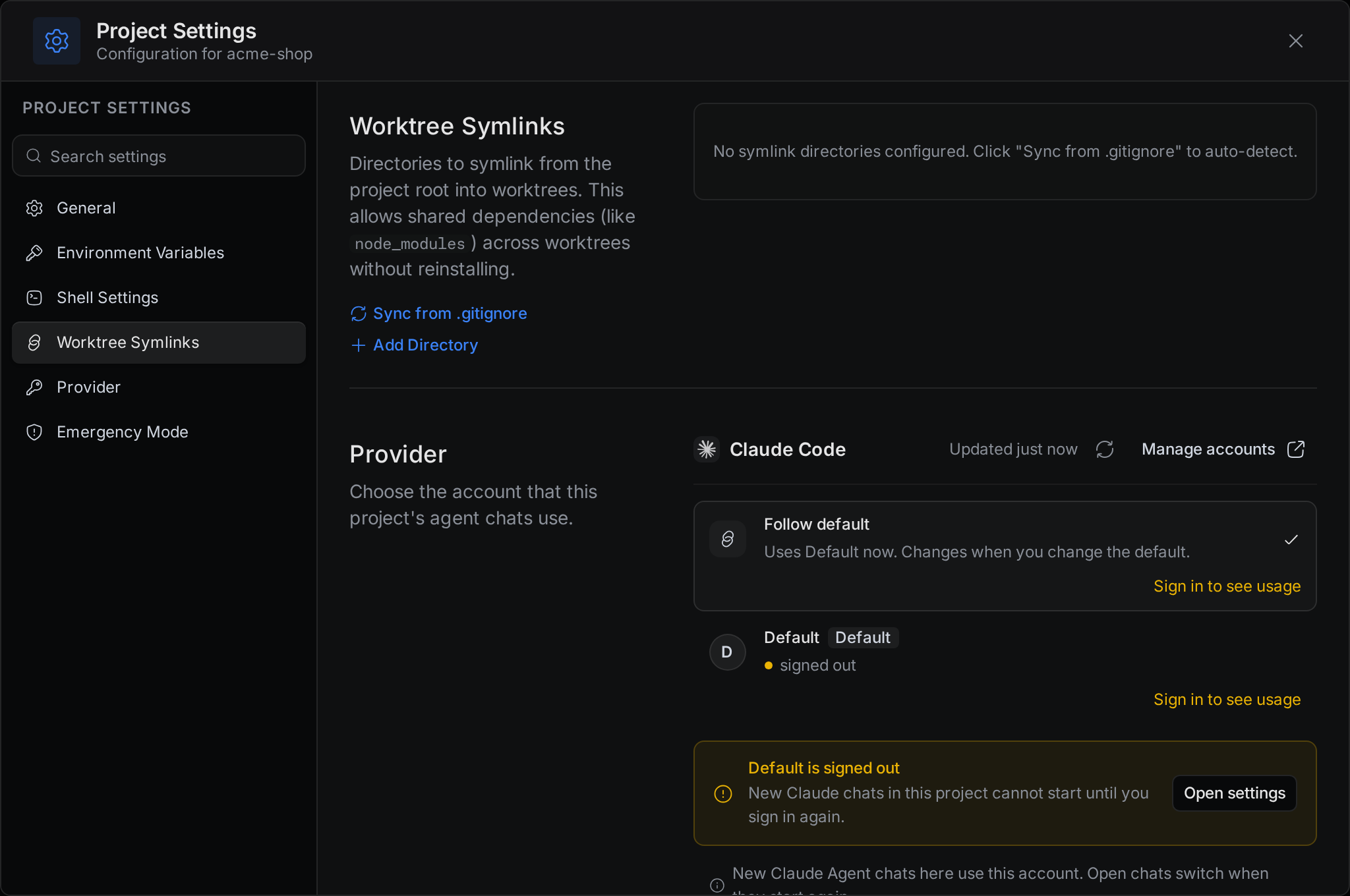Click the terminal icon beside Shell Settings
This screenshot has width=1350, height=896.
34,298
